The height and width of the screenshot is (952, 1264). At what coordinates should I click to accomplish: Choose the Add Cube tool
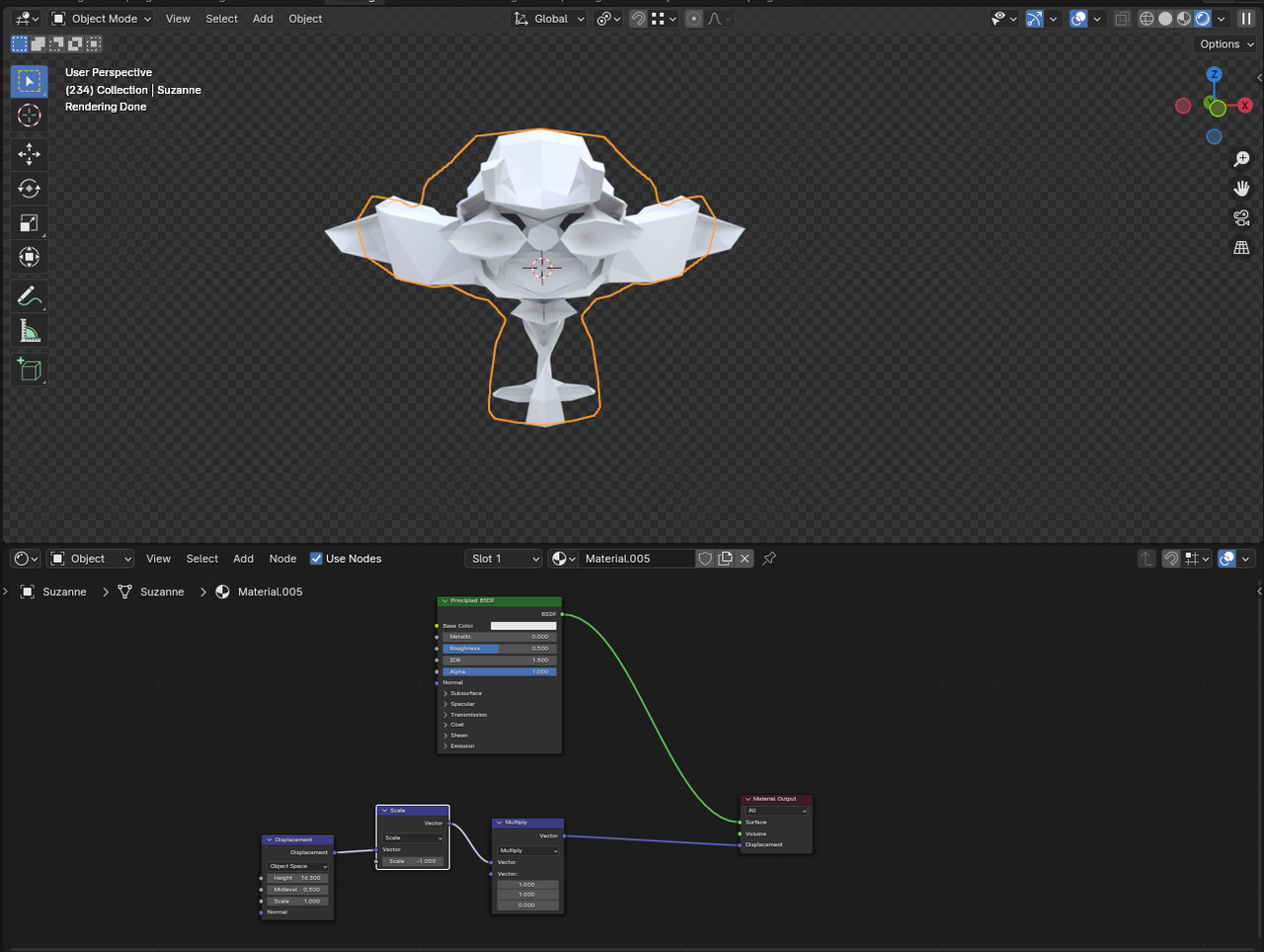click(x=29, y=369)
